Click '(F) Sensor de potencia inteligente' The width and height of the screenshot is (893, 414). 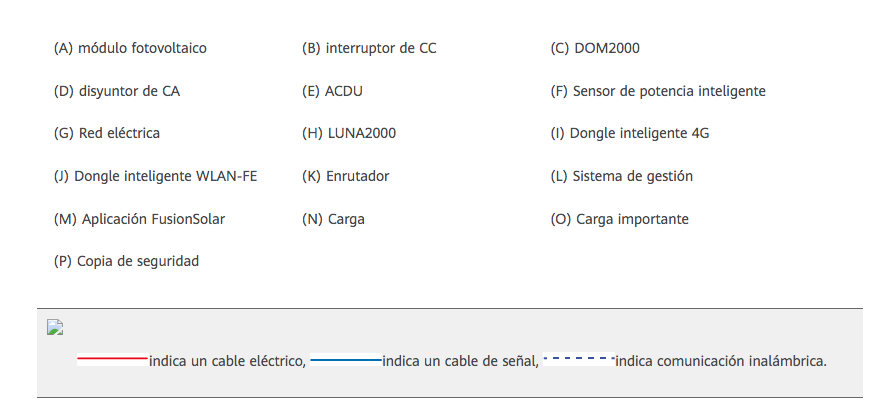click(658, 91)
